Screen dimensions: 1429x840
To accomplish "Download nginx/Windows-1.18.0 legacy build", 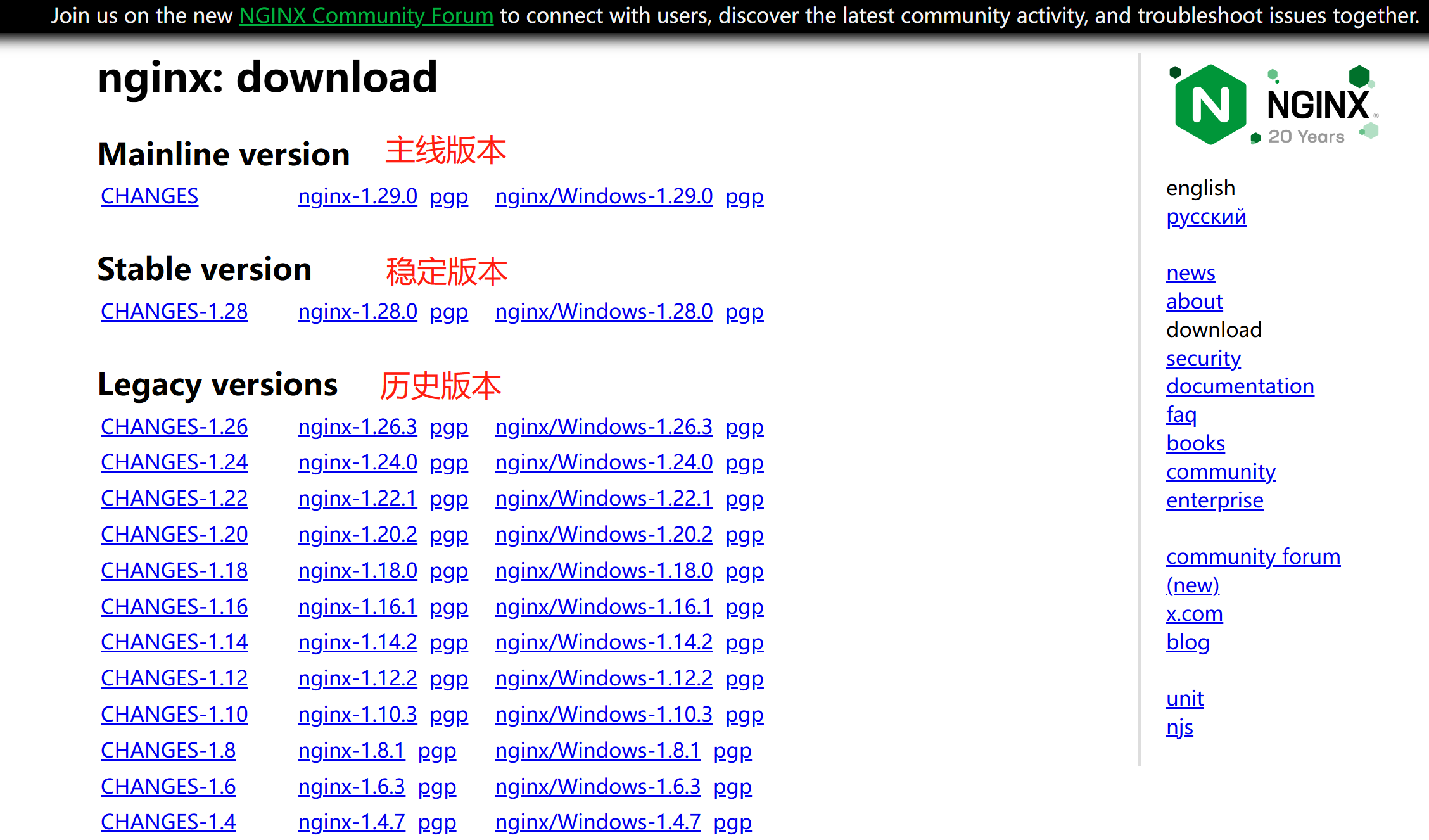I will click(604, 571).
